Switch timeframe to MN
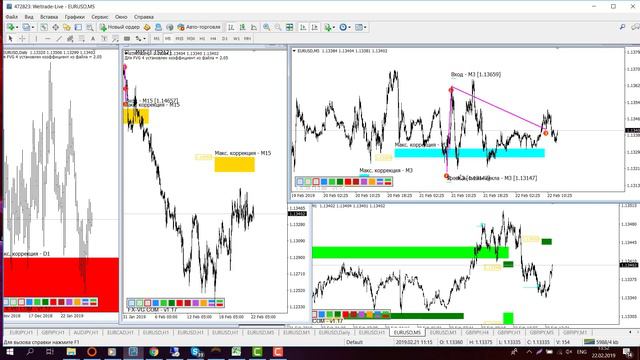The image size is (640, 360). click(x=247, y=39)
